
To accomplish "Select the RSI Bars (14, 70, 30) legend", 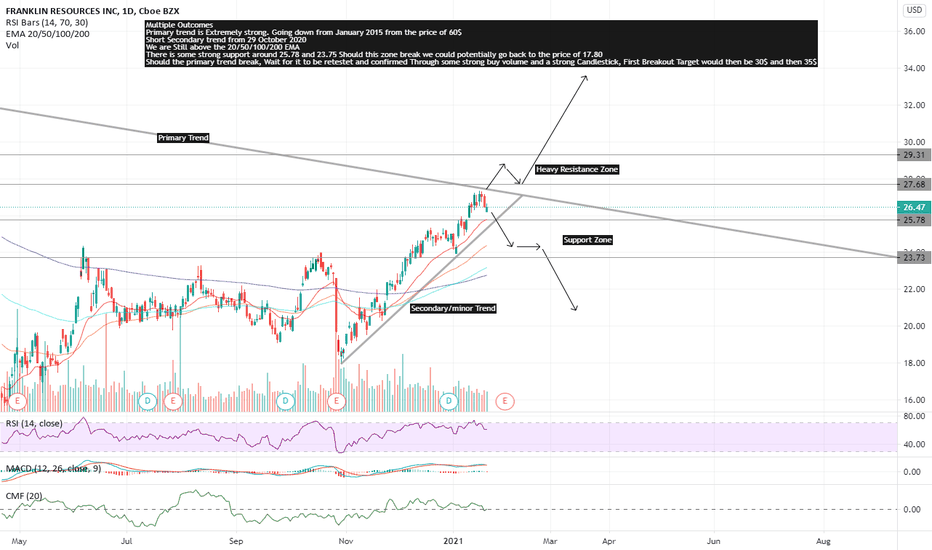I will (x=46, y=23).
